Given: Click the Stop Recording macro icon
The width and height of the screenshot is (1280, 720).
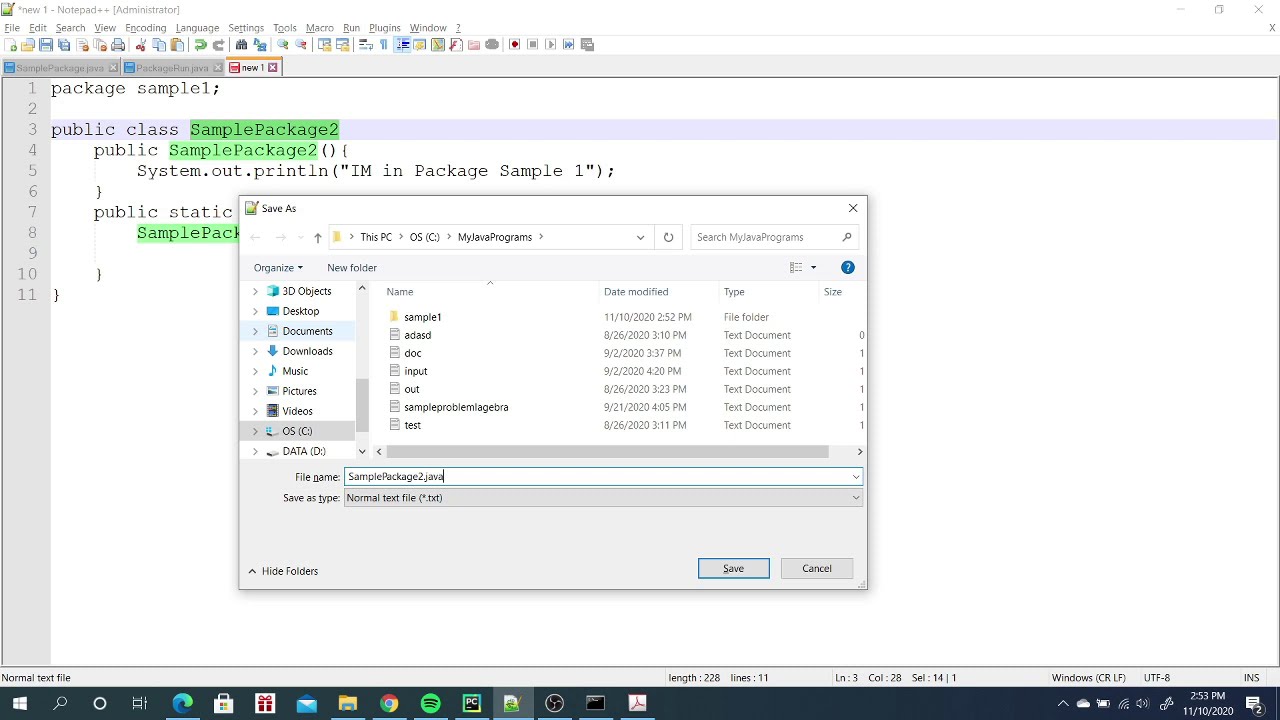Looking at the screenshot, I should pos(533,45).
